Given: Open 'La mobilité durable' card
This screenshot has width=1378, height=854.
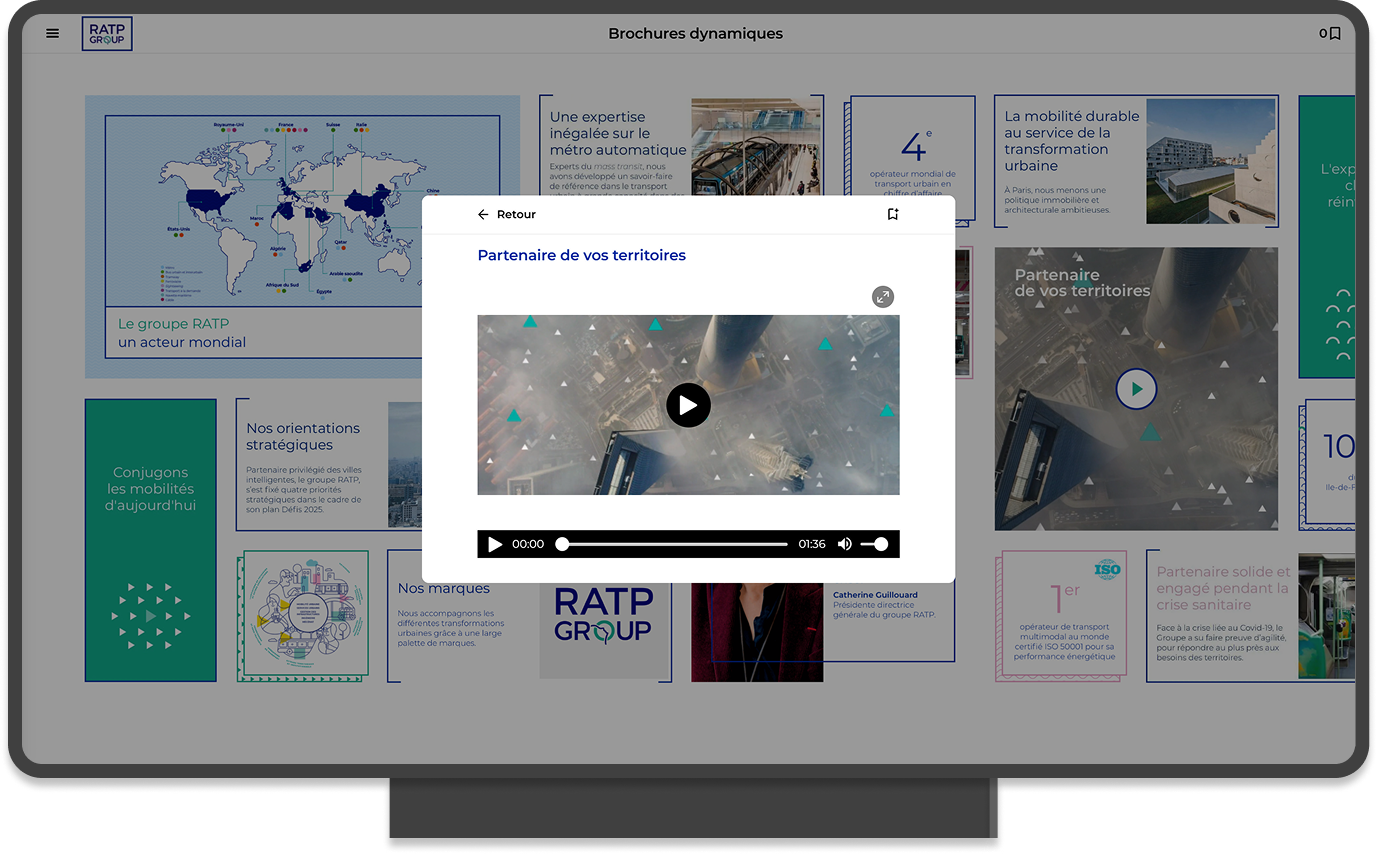Looking at the screenshot, I should click(1136, 162).
